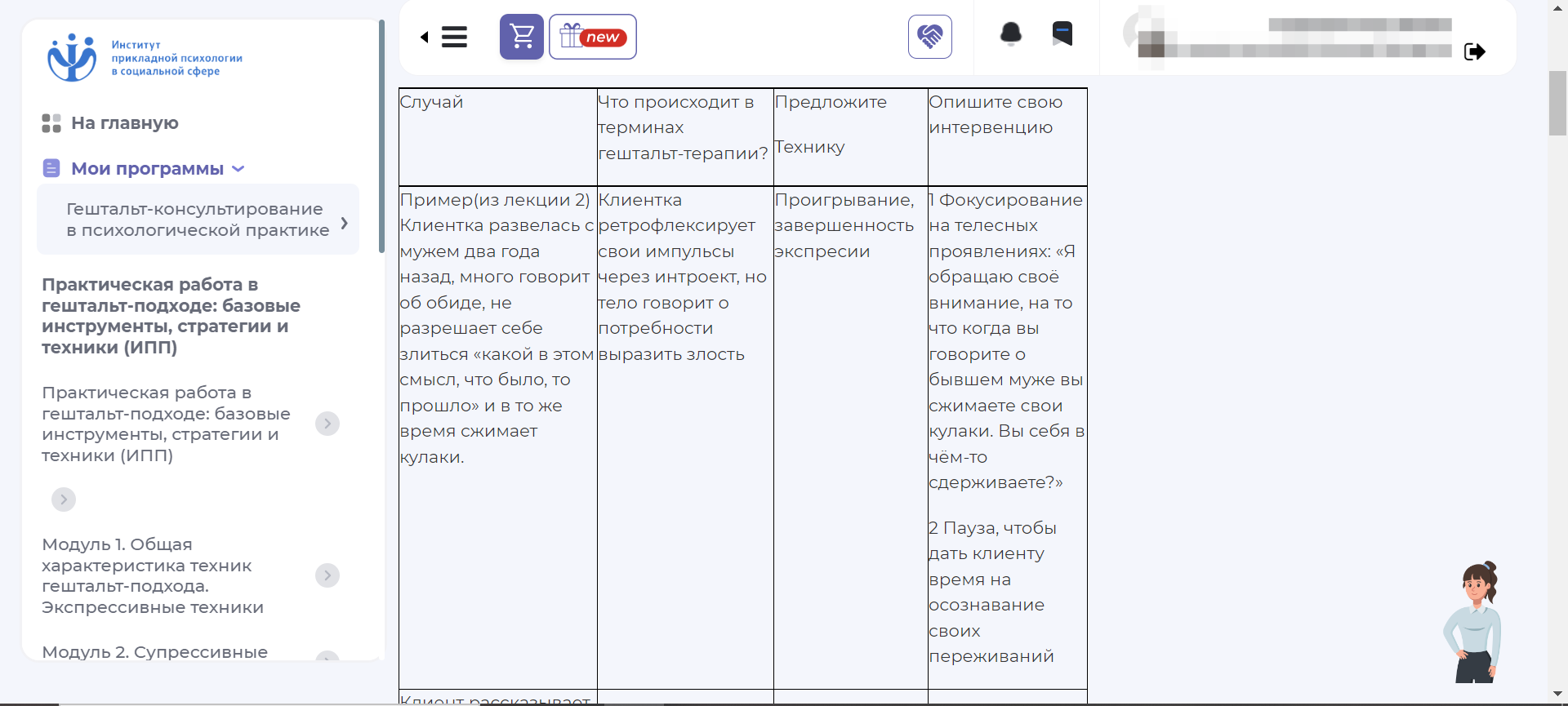
Task: Expand the 'Мои программы' dropdown
Action: (x=238, y=169)
